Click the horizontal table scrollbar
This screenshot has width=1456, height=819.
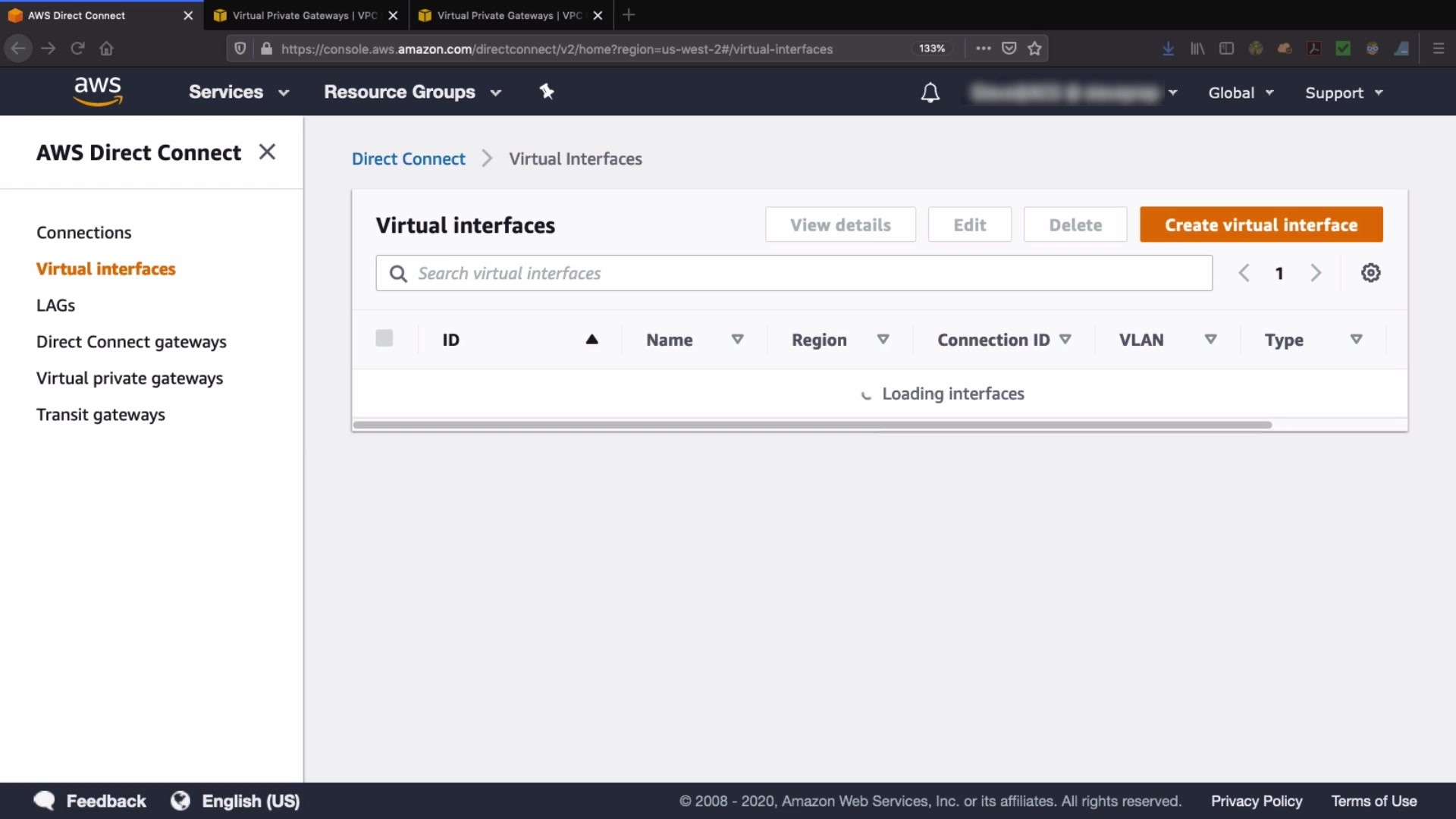(x=811, y=425)
